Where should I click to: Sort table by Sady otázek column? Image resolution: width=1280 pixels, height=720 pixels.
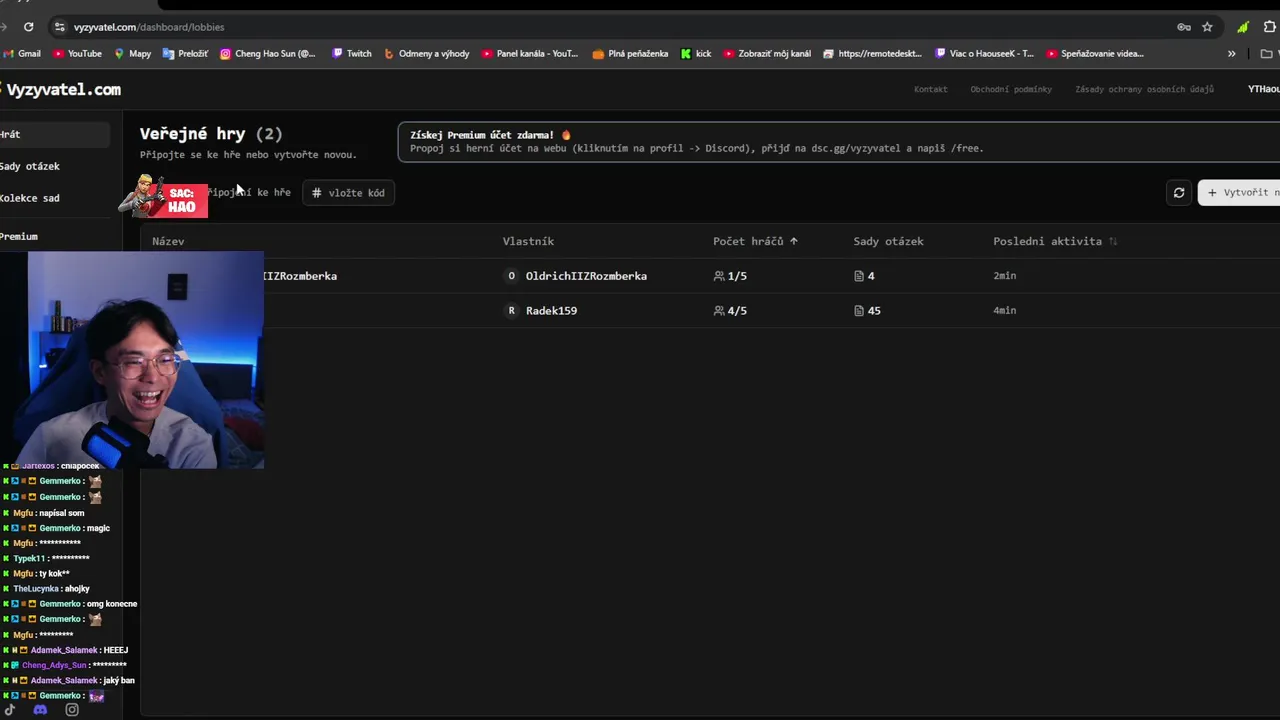click(888, 241)
